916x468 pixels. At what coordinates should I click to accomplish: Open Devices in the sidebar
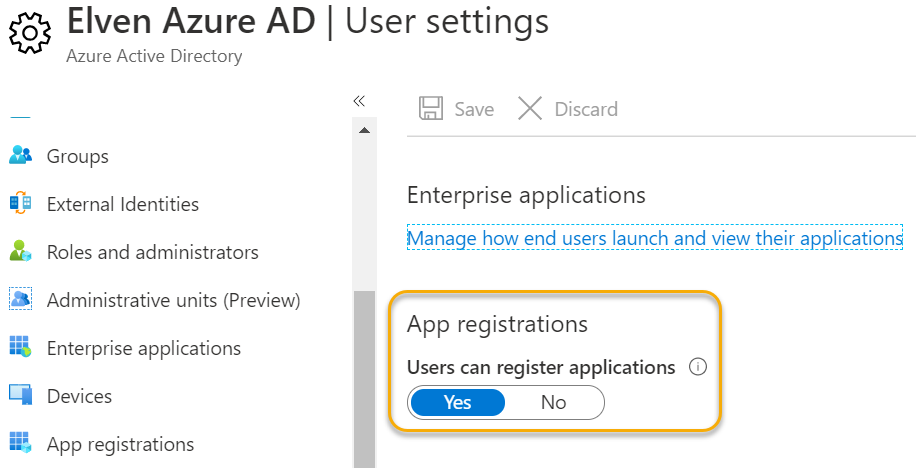(x=79, y=396)
